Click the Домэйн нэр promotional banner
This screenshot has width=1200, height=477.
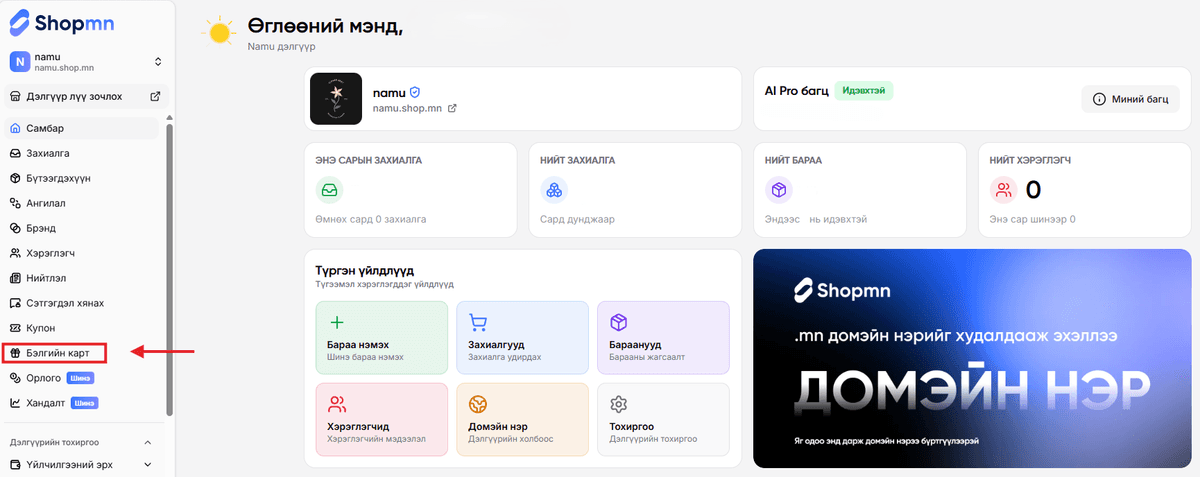click(x=968, y=358)
